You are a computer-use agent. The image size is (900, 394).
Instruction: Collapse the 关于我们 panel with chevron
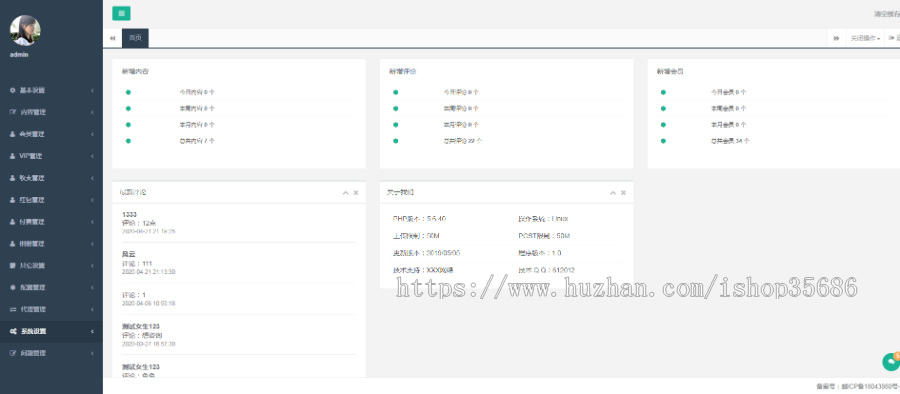click(x=613, y=192)
